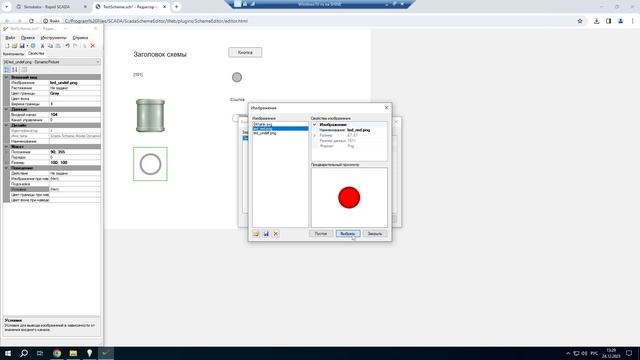Select the gray LED circle on the scheme
This screenshot has width=640, height=360.
(x=237, y=77)
